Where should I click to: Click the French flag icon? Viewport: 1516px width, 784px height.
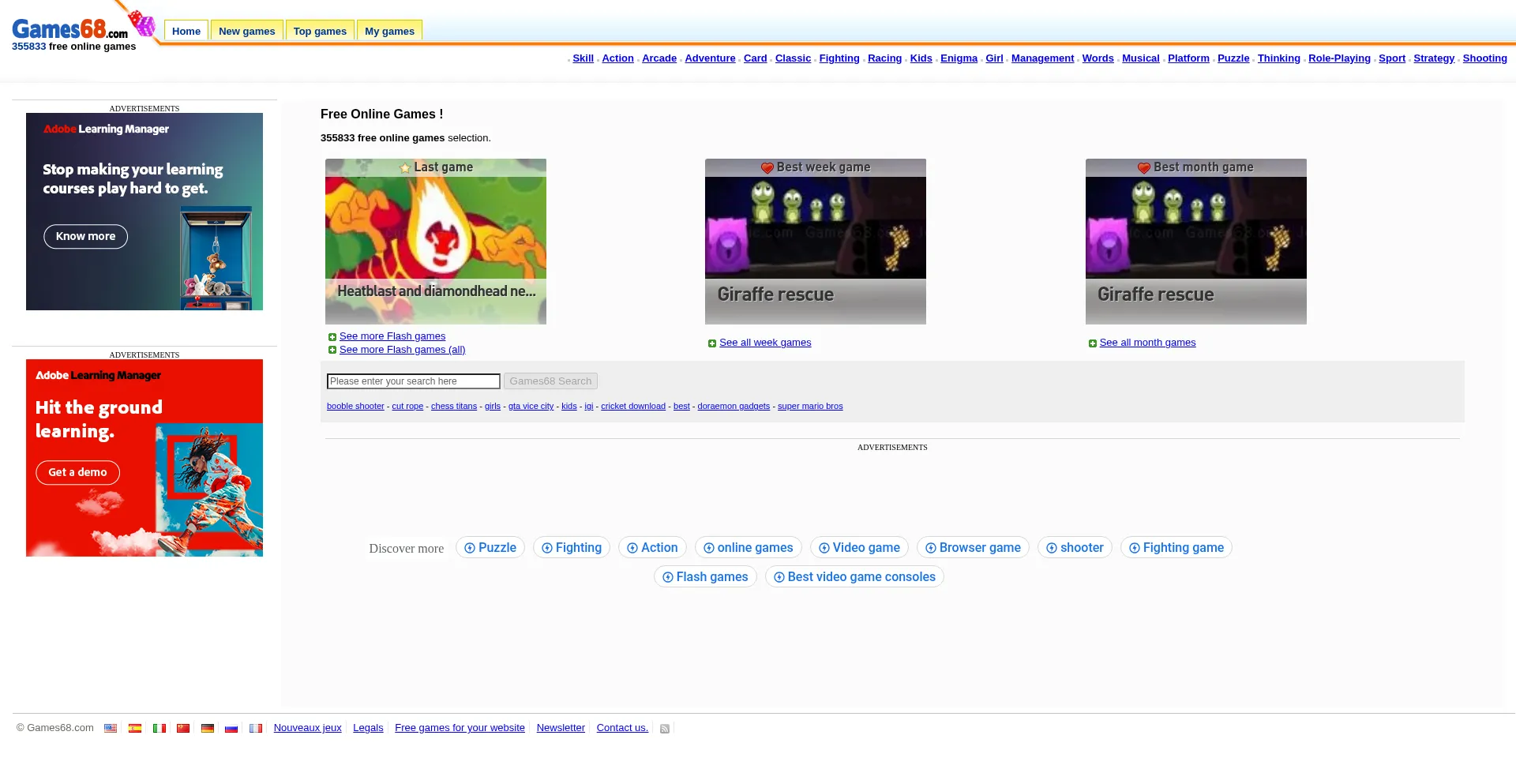click(256, 729)
